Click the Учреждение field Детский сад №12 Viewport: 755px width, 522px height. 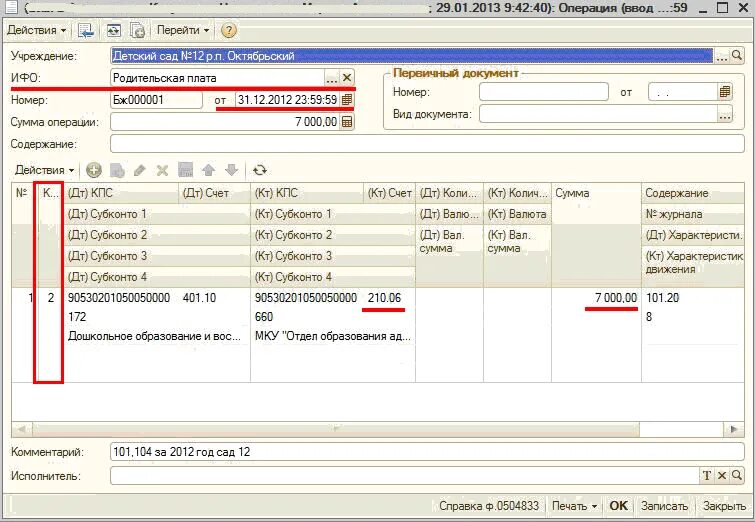[x=412, y=56]
